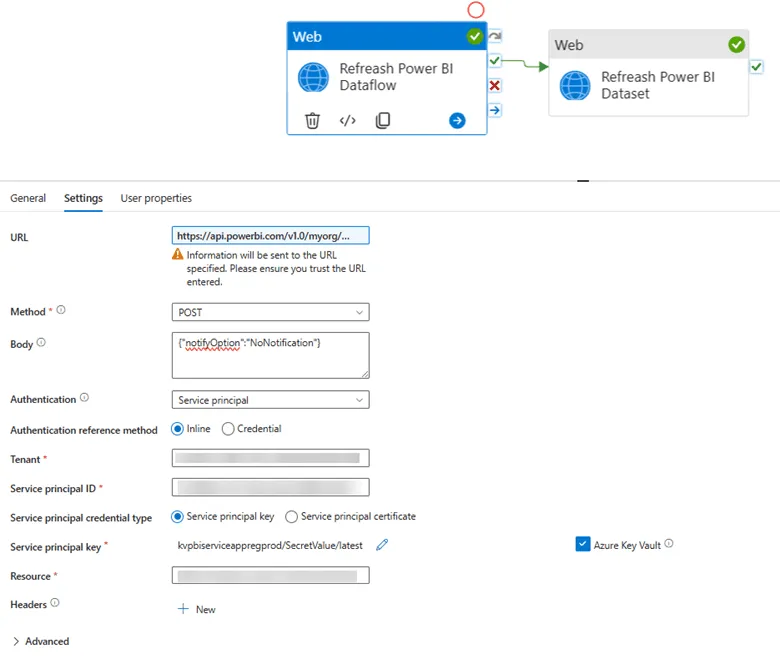This screenshot has height=659, width=780.
Task: Add a New header
Action: coord(197,609)
